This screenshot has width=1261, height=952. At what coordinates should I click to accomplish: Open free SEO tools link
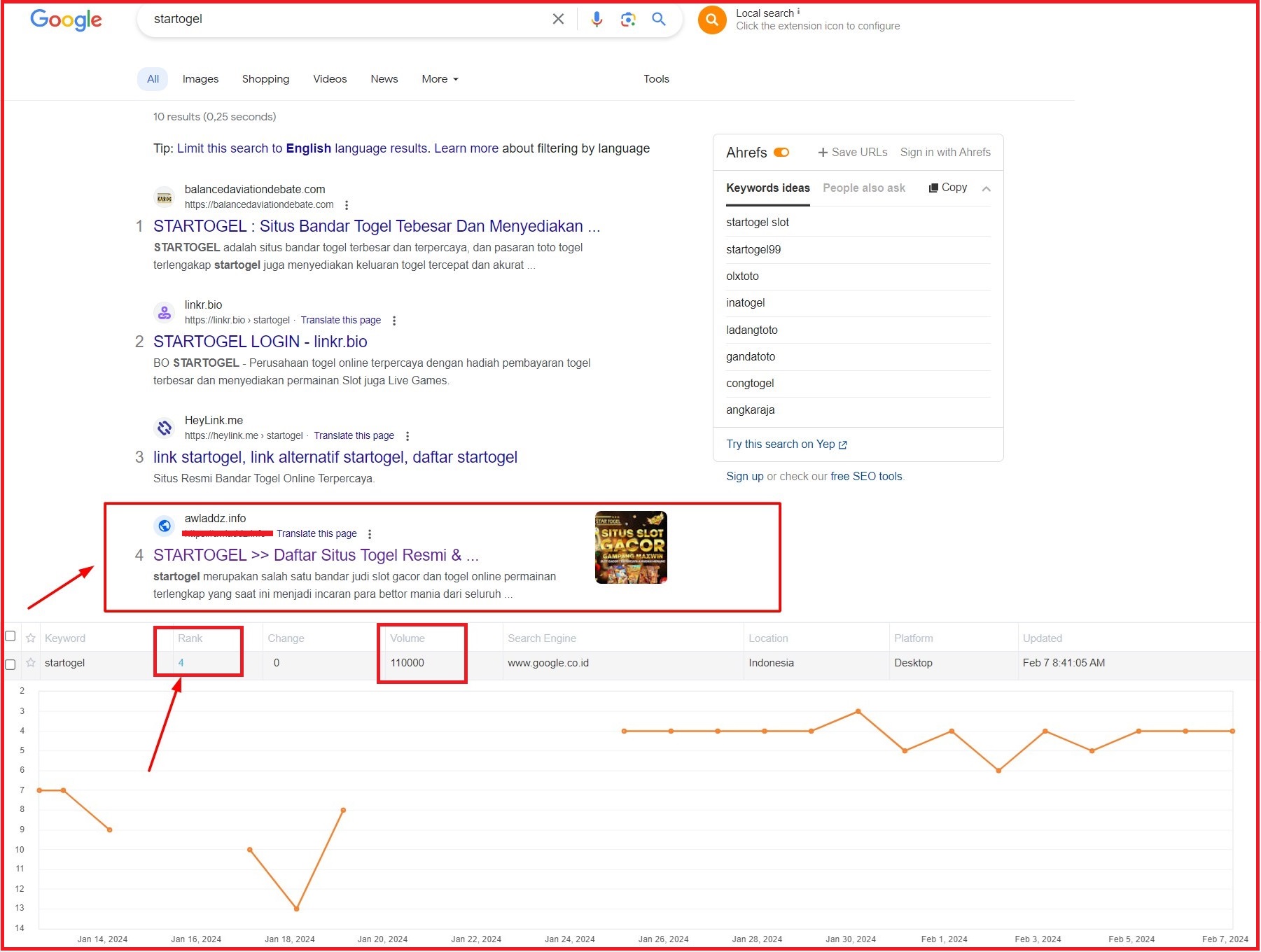[866, 477]
